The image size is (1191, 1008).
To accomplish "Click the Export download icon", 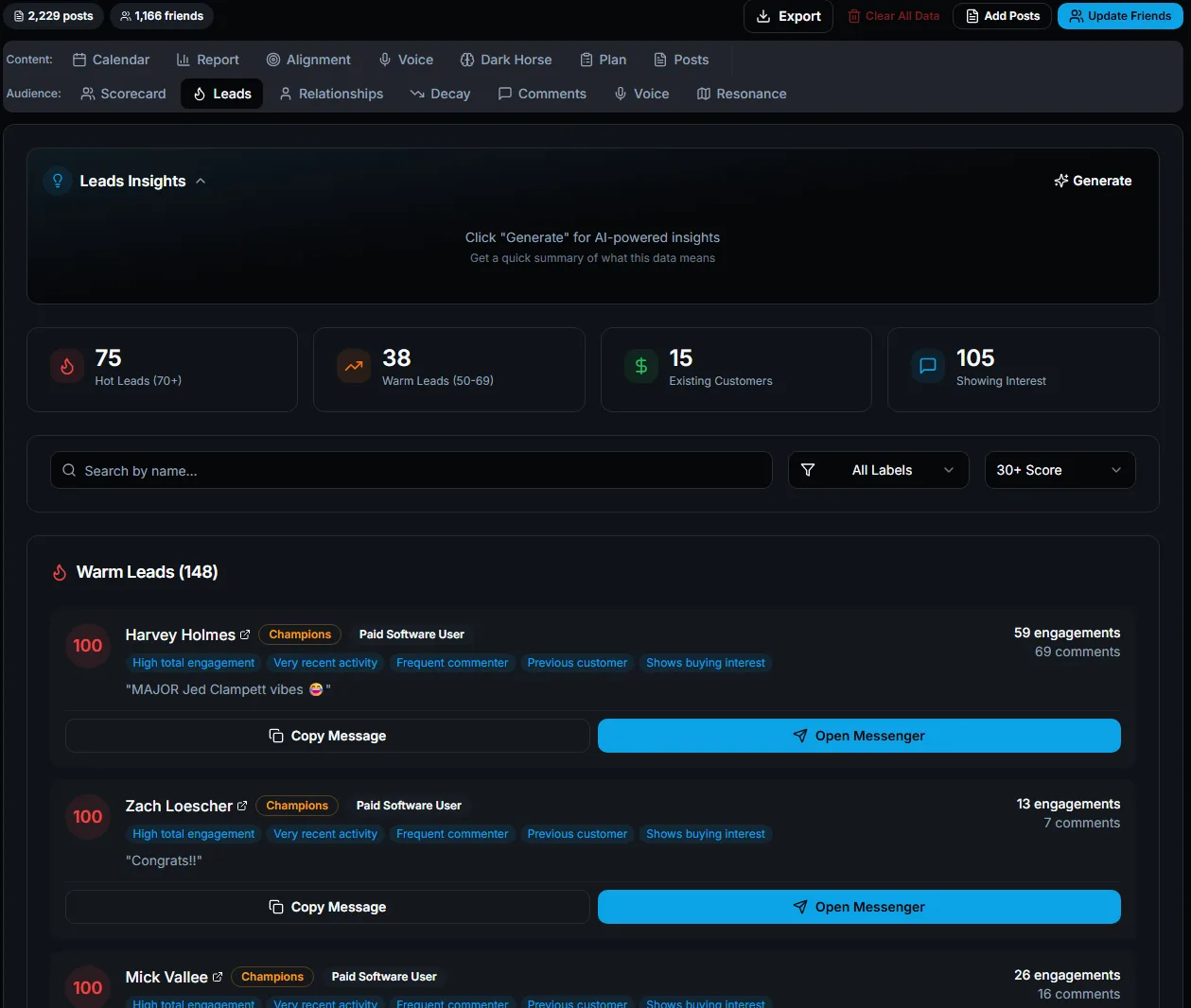I will [x=763, y=16].
